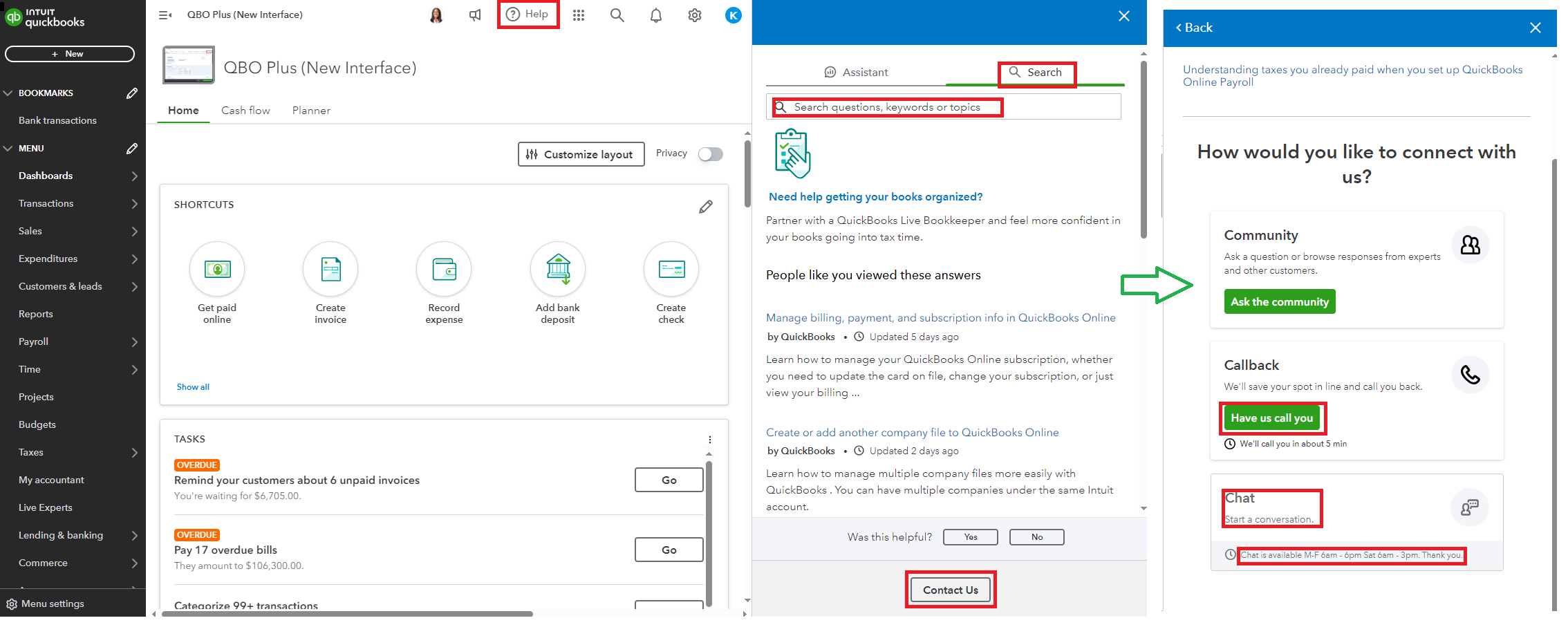
Task: Toggle the Privacy switch on
Action: (x=710, y=153)
